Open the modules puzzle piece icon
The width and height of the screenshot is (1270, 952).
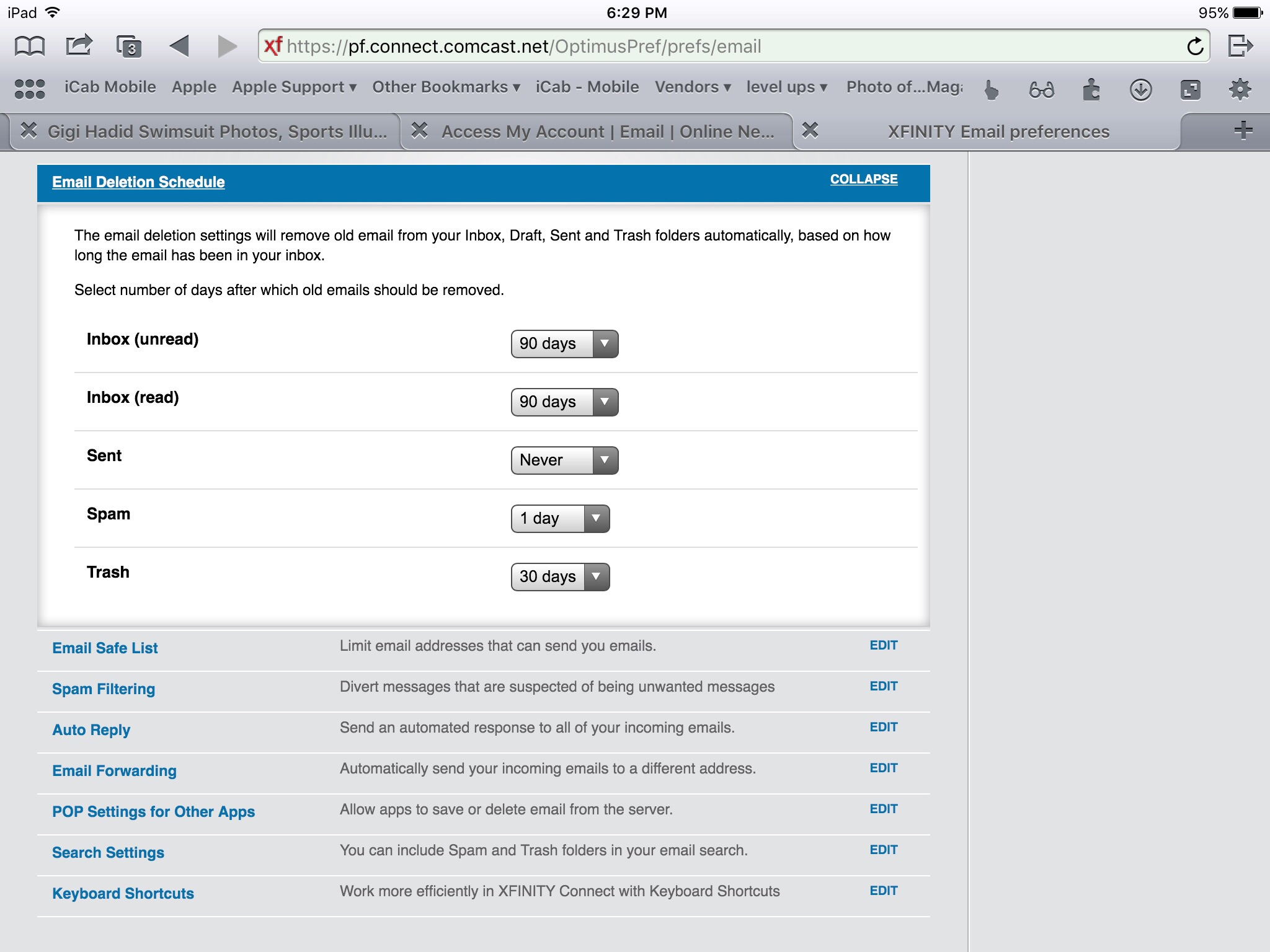pyautogui.click(x=1091, y=90)
